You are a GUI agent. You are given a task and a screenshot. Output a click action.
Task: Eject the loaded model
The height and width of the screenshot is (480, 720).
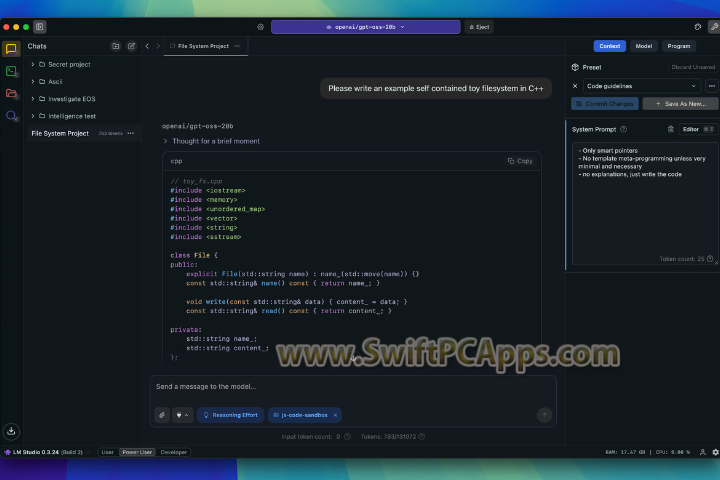[x=479, y=27]
